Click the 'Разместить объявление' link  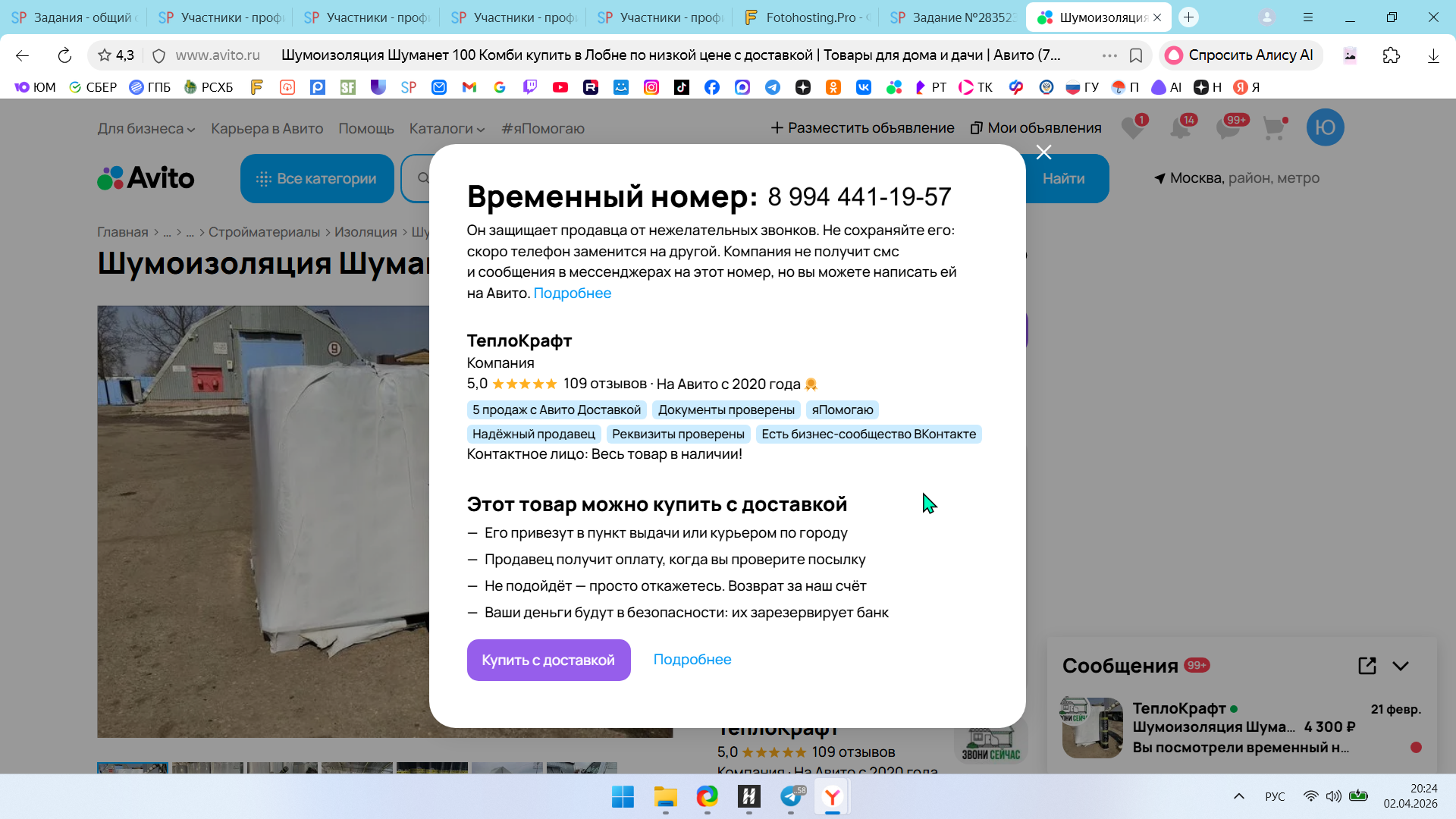coord(862,128)
